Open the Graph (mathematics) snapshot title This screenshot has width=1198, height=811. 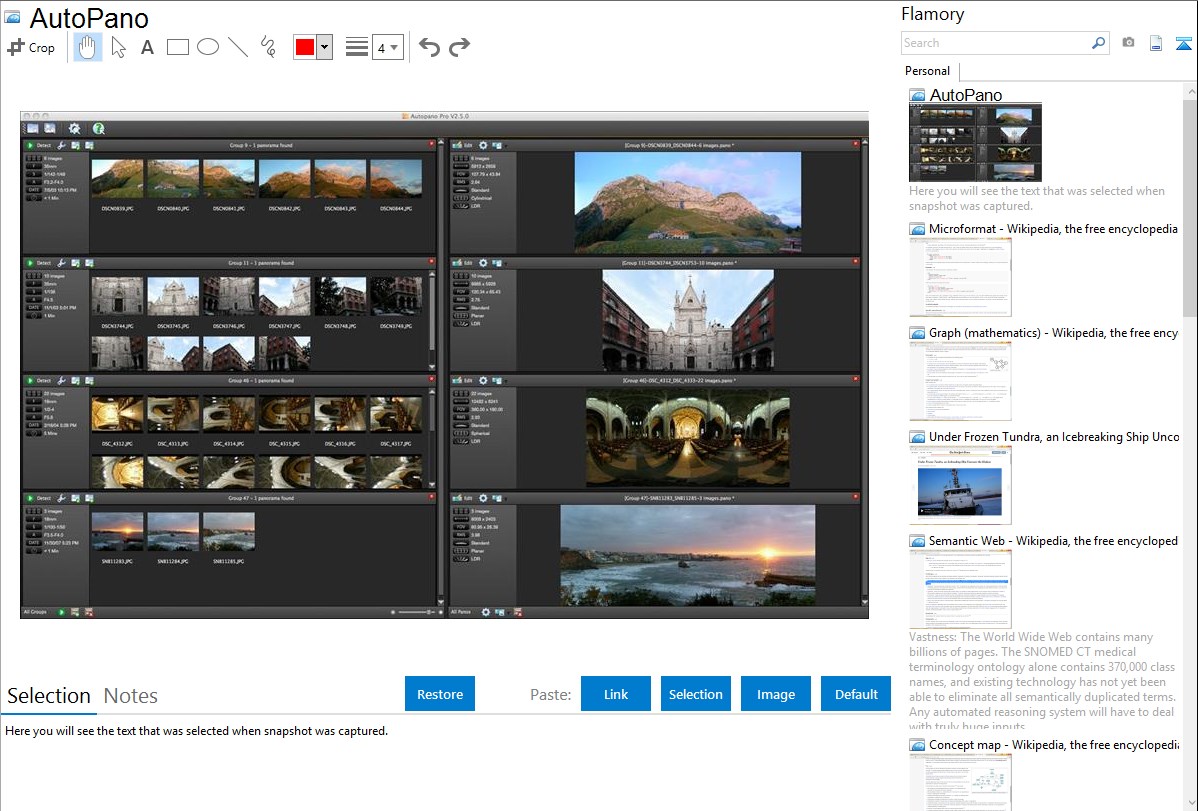click(1054, 333)
